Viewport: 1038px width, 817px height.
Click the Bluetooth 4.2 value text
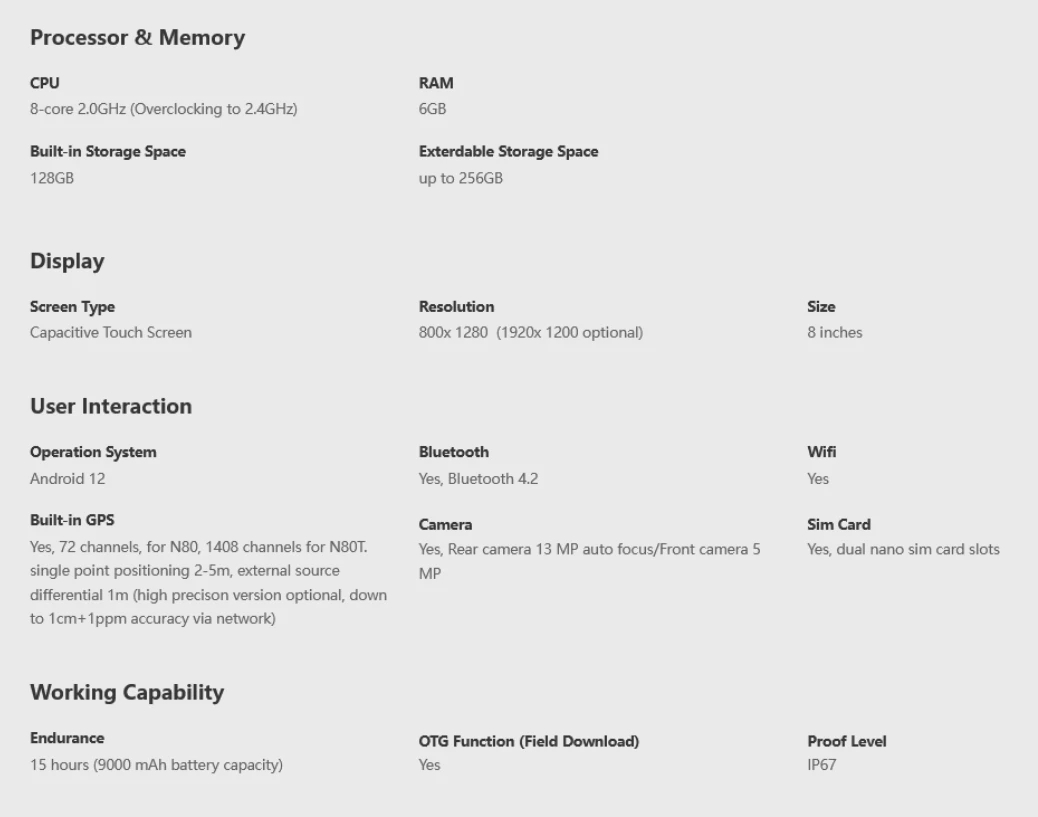tap(478, 479)
